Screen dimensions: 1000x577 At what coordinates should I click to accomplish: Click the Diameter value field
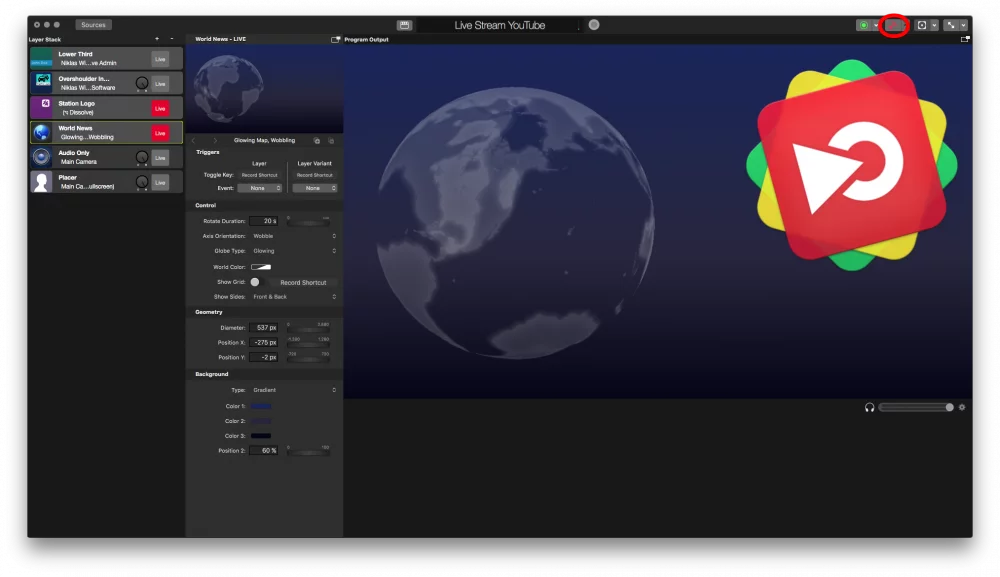click(263, 327)
